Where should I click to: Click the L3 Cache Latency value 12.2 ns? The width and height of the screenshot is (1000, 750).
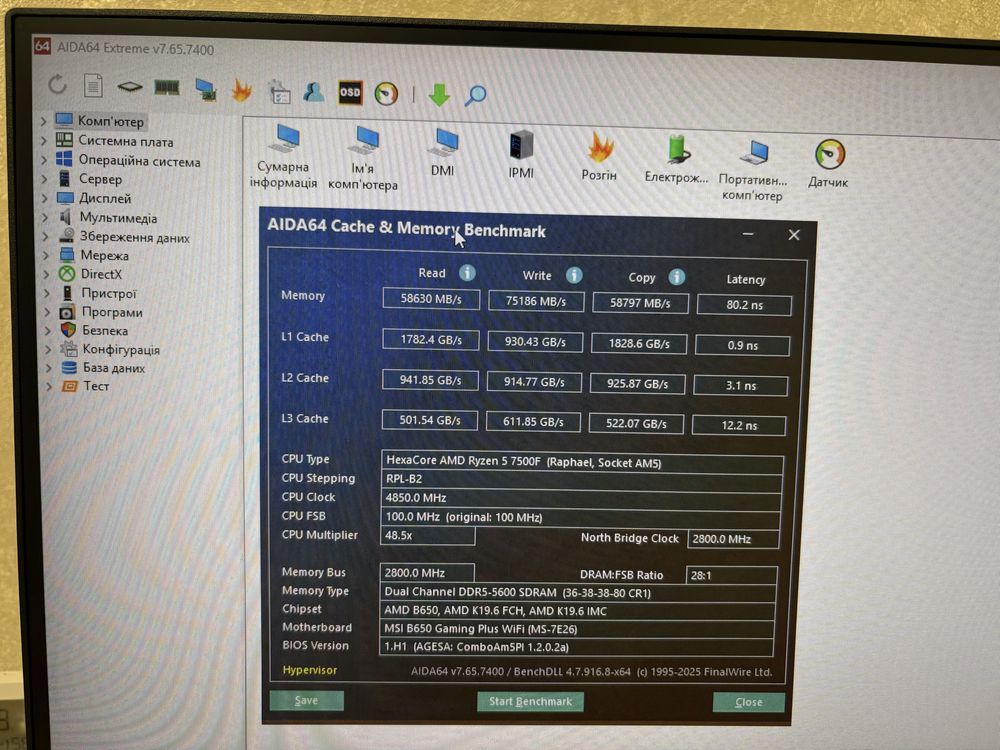coord(739,425)
